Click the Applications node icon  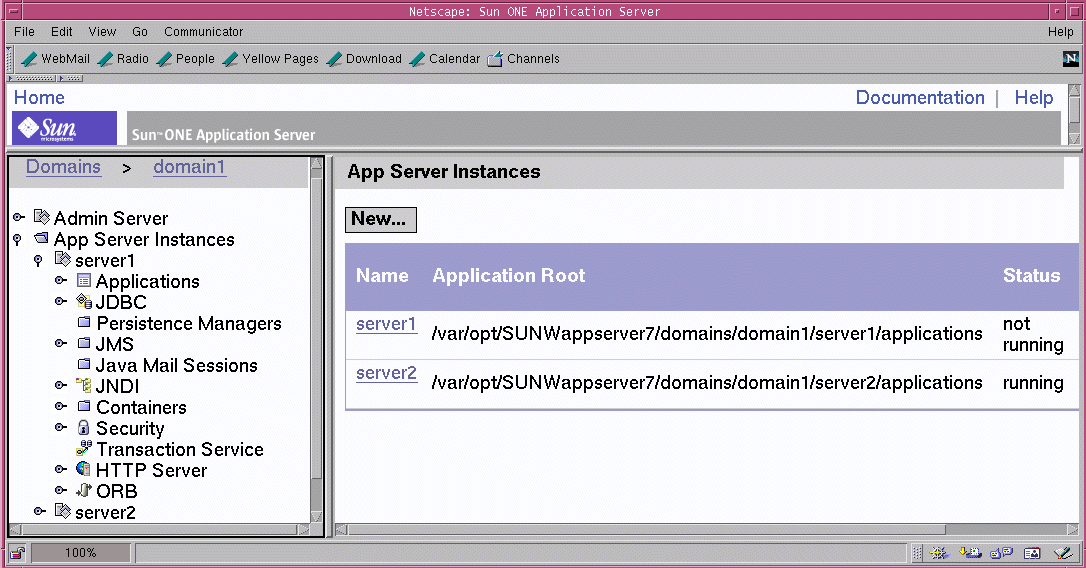[84, 281]
